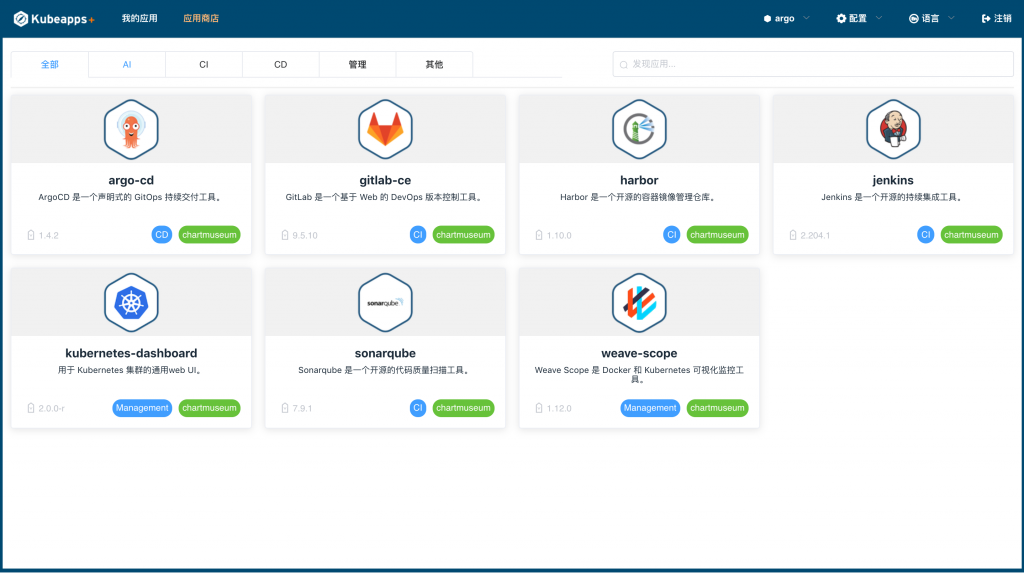Open the harbor lighthouse logo icon
Image resolution: width=1024 pixels, height=573 pixels.
[x=639, y=129]
